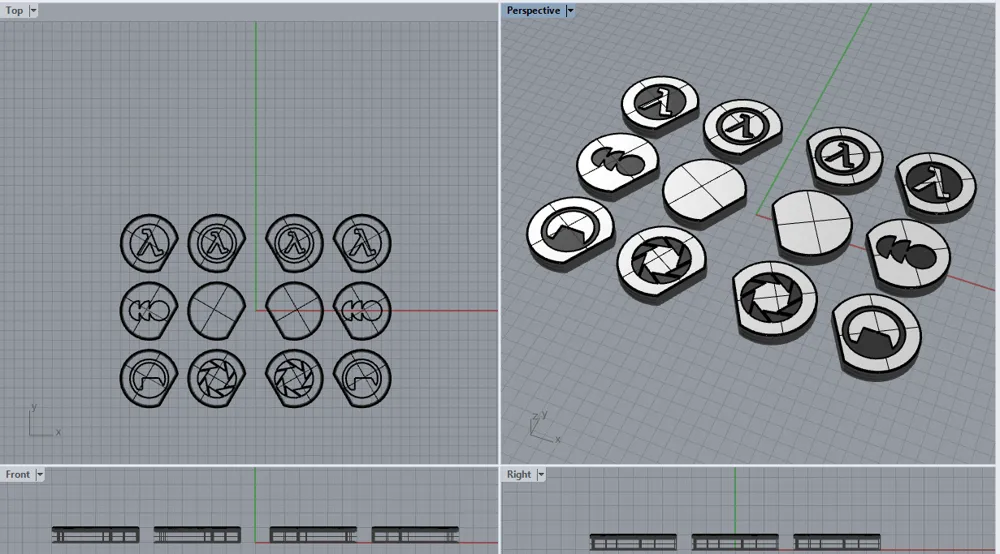The height and width of the screenshot is (554, 1000).
Task: Open the Top viewport dropdown arrow
Action: (33, 10)
